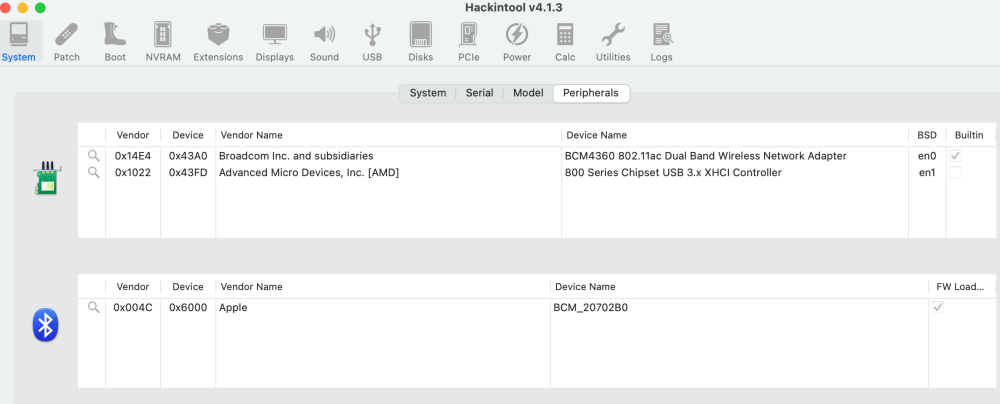Select vendor ID 0x1022 cell

(x=133, y=172)
